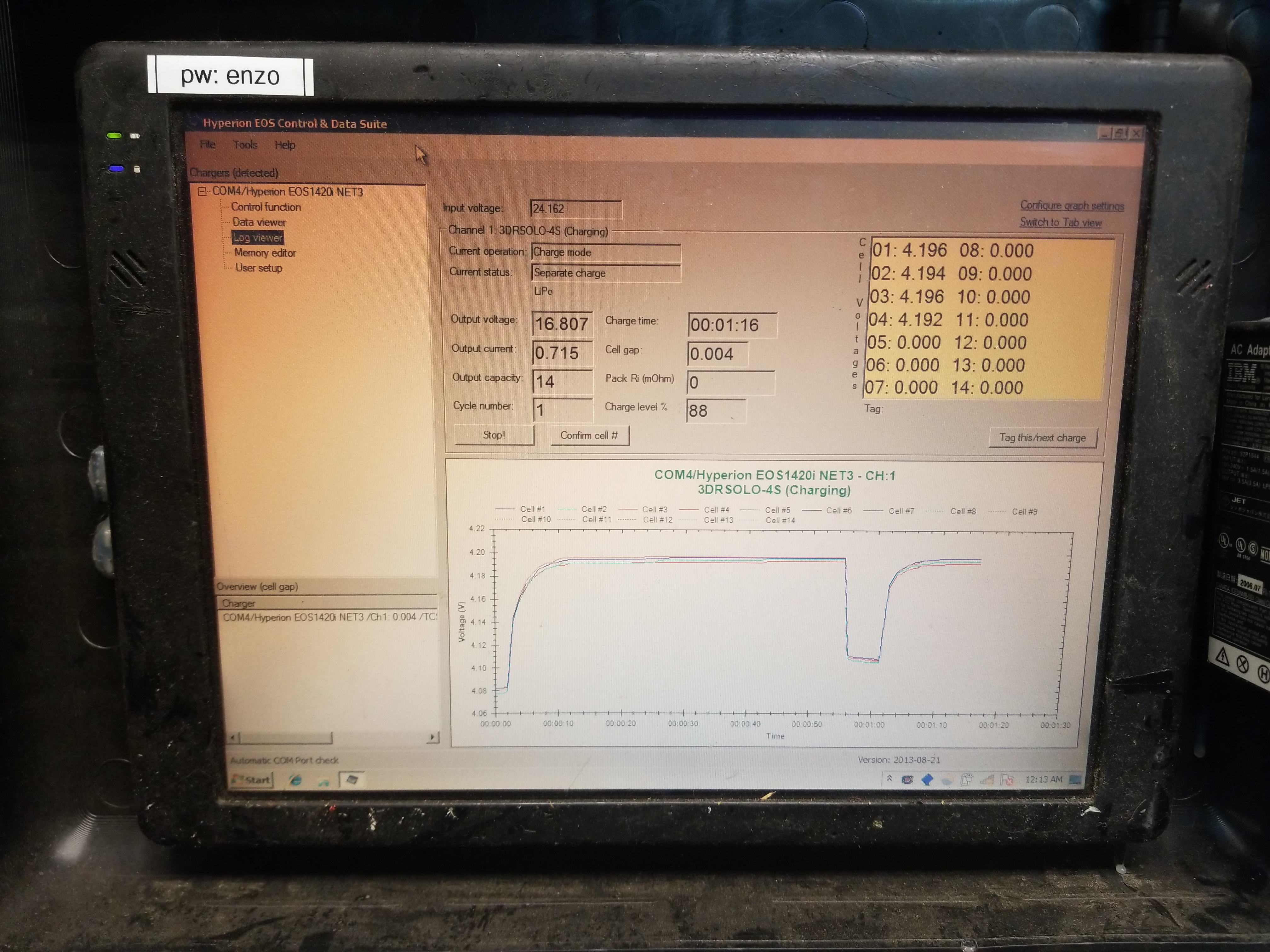
Task: Click the Current status field
Action: coord(606,273)
